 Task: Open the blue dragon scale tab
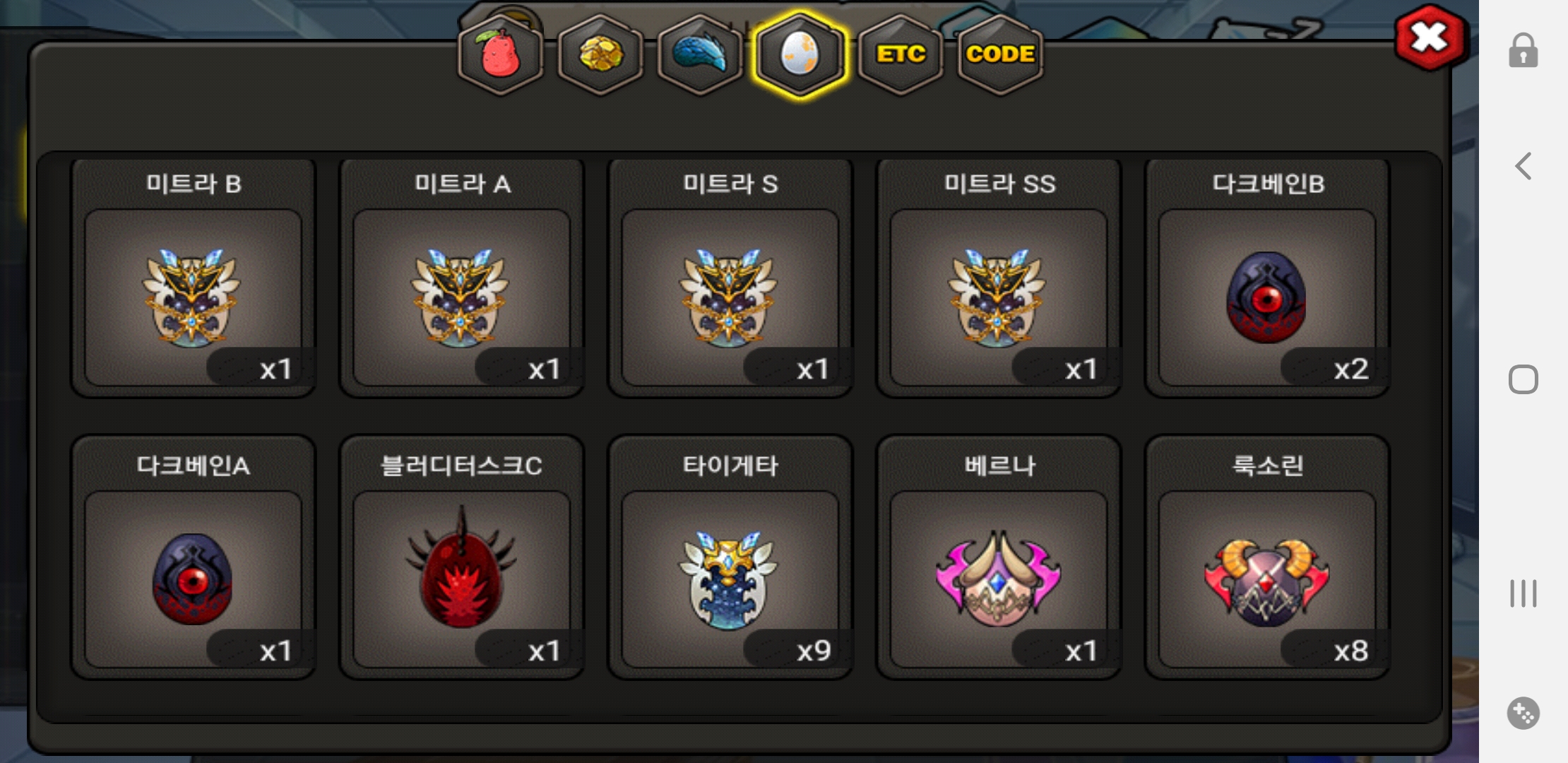[x=700, y=54]
